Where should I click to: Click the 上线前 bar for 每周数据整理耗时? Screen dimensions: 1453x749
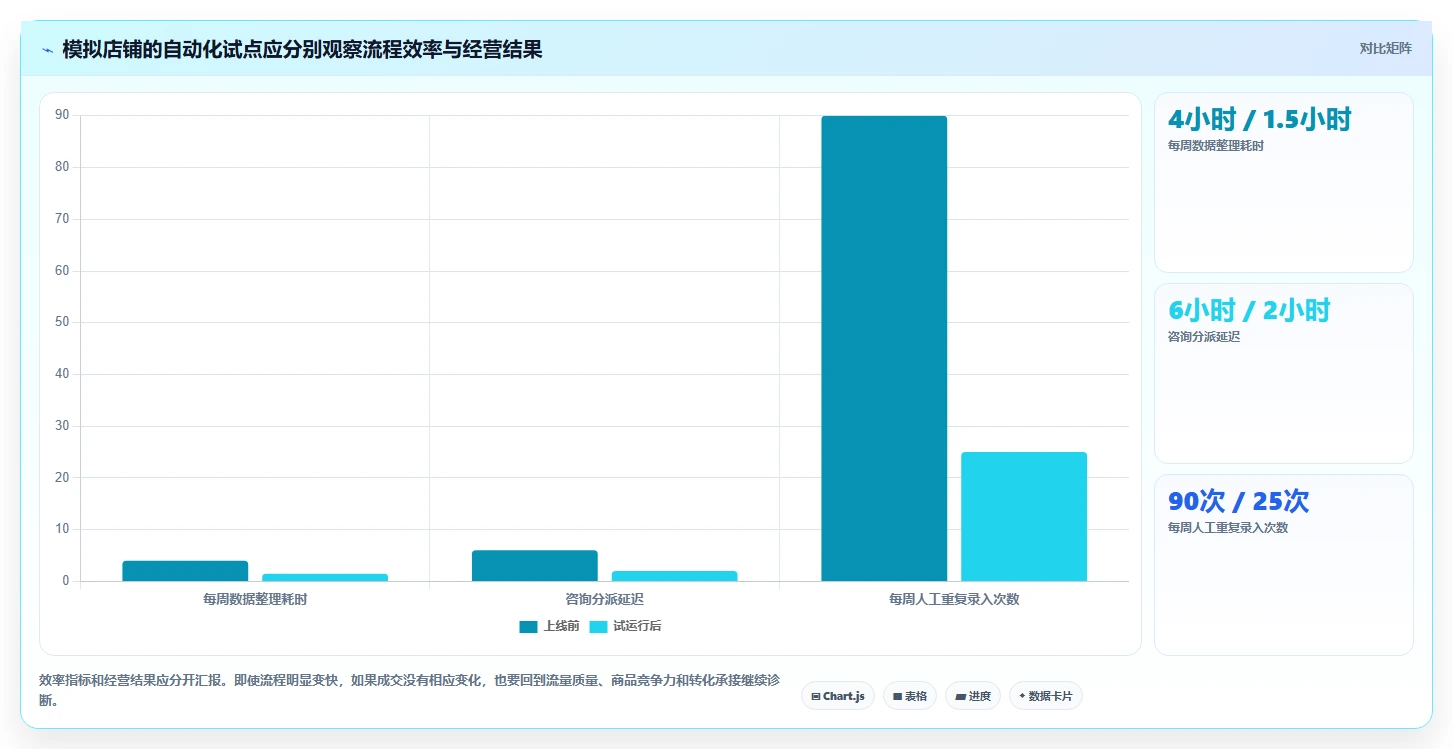coord(185,571)
